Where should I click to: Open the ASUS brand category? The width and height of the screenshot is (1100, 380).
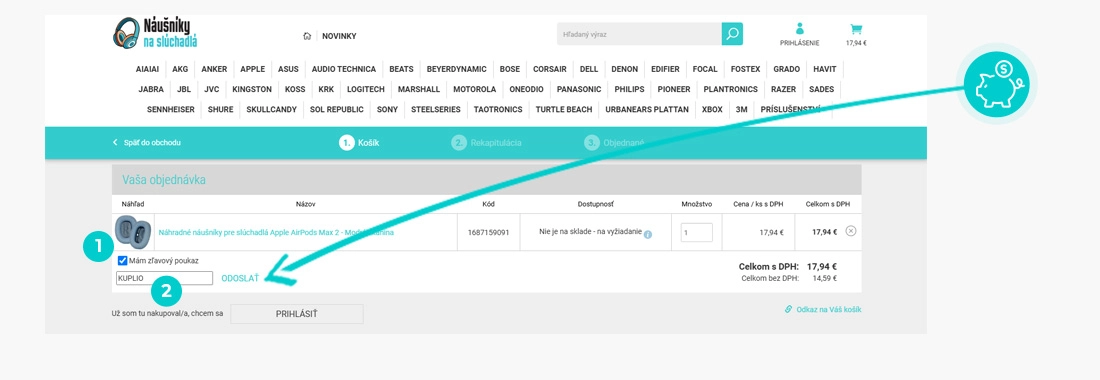[288, 69]
